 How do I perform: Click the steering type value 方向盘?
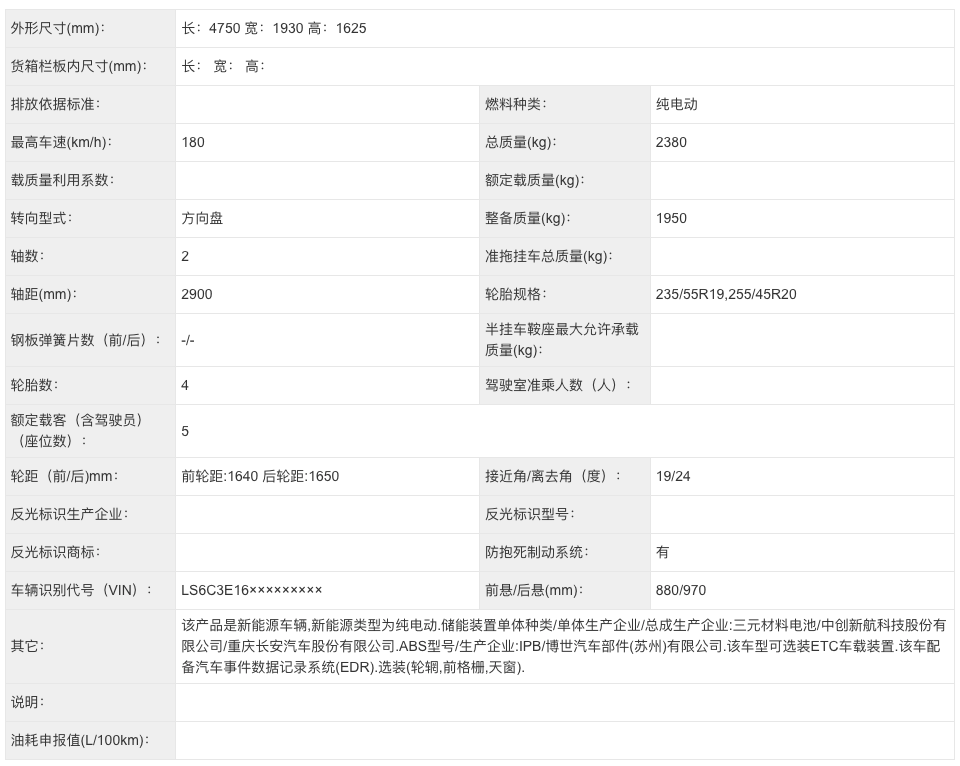tap(202, 218)
